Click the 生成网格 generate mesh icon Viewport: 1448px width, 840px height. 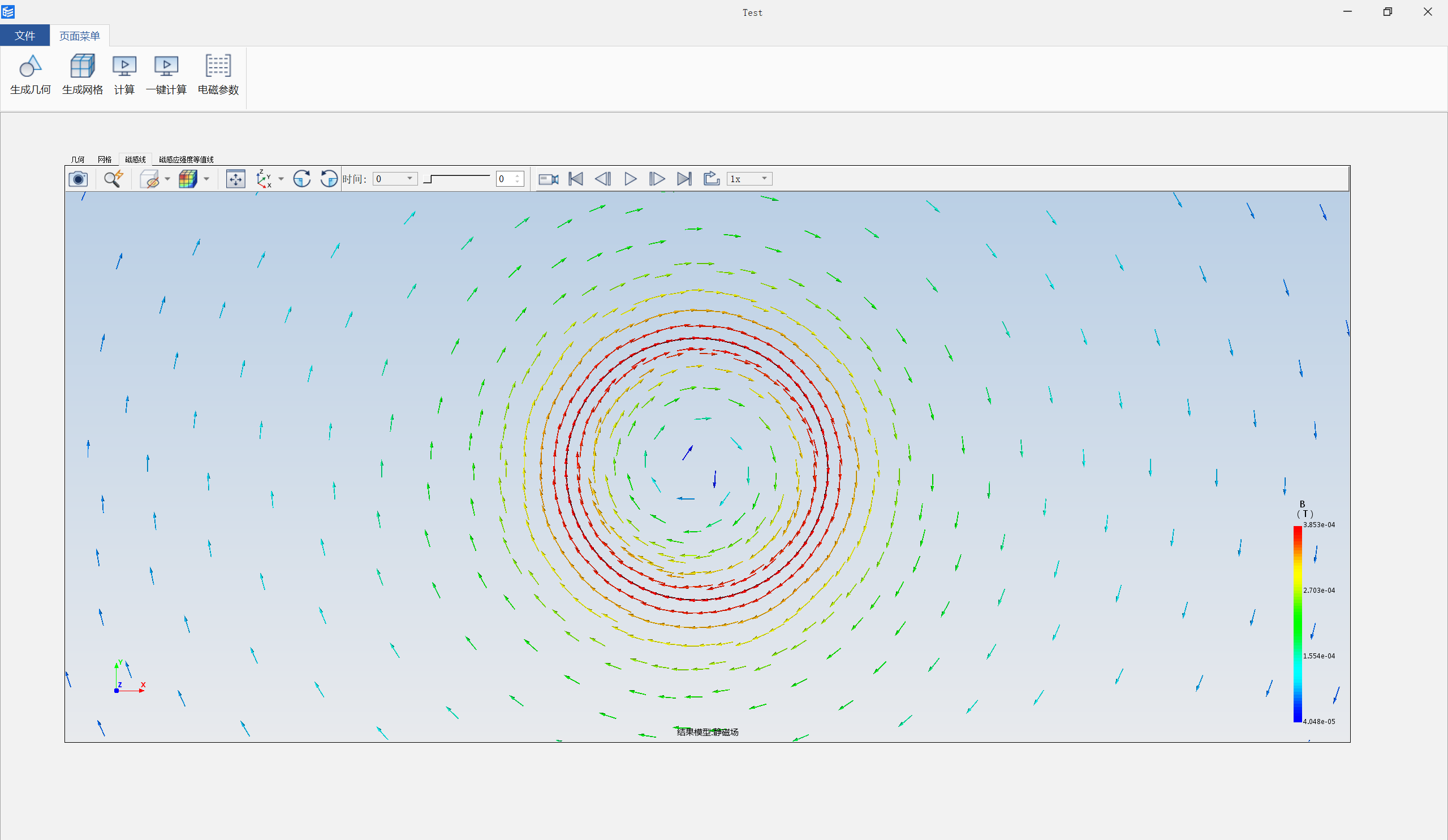pos(83,75)
